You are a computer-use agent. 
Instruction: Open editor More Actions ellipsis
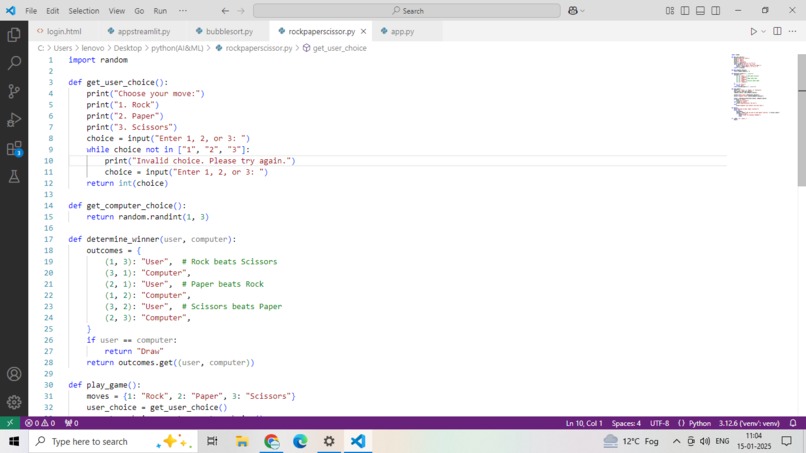(792, 31)
